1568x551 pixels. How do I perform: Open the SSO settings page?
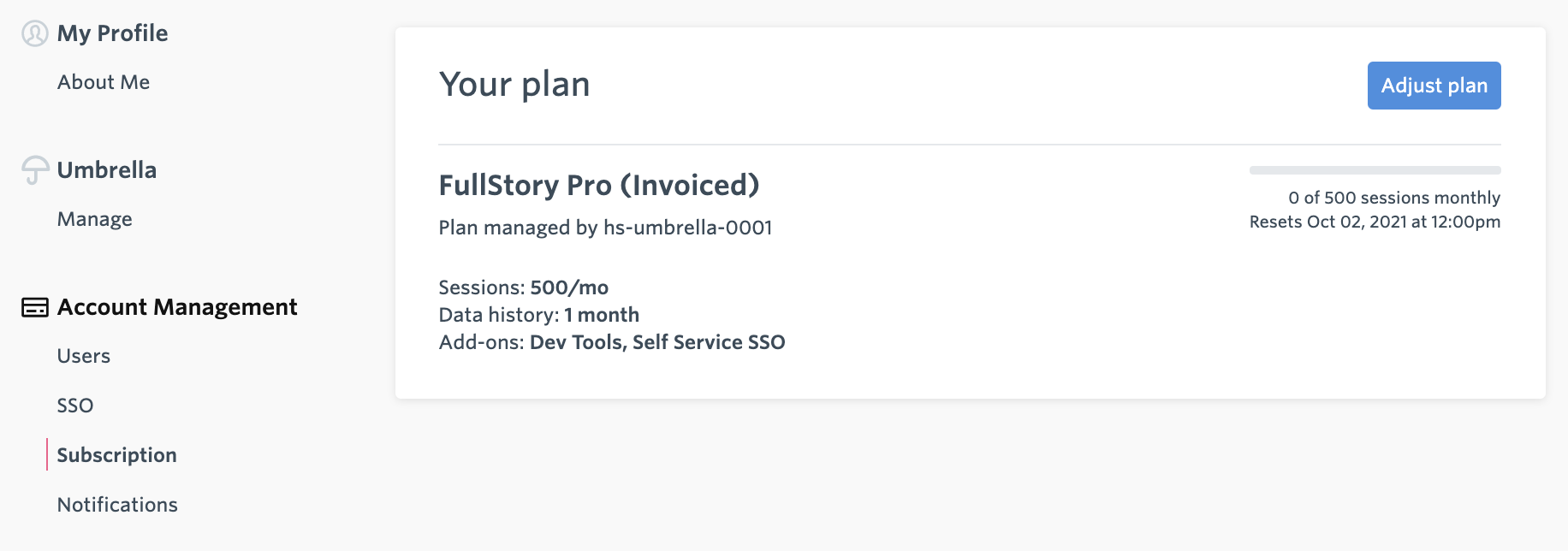tap(75, 406)
